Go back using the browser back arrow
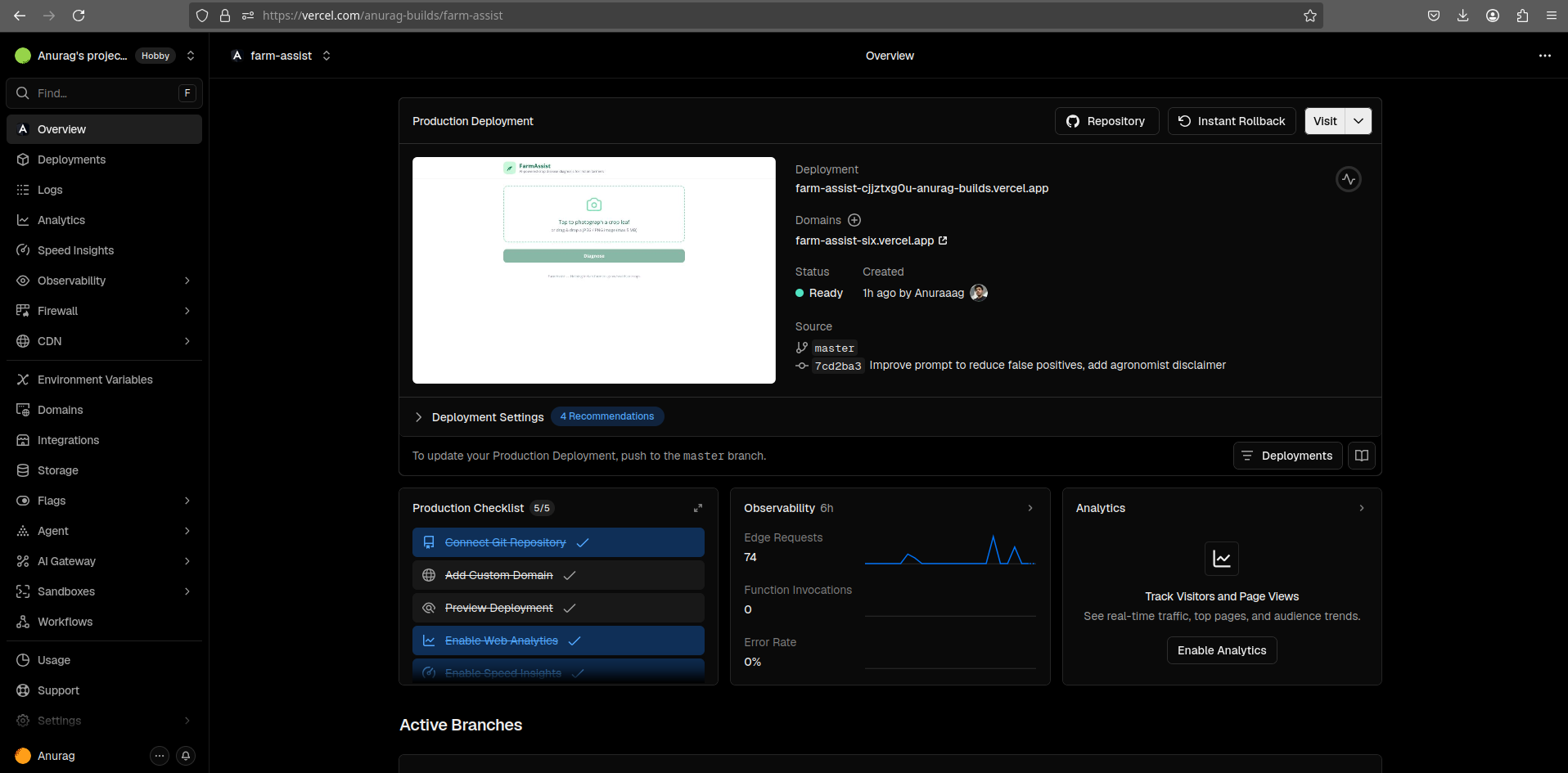The image size is (1568, 773). 20,16
